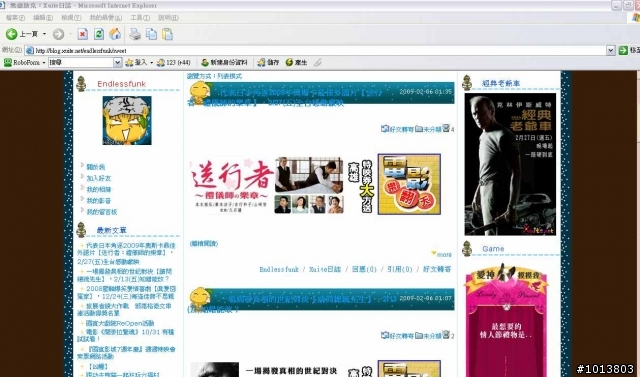The width and height of the screenshot is (640, 377).
Task: Stop loading with the red X icon
Action: [82, 34]
